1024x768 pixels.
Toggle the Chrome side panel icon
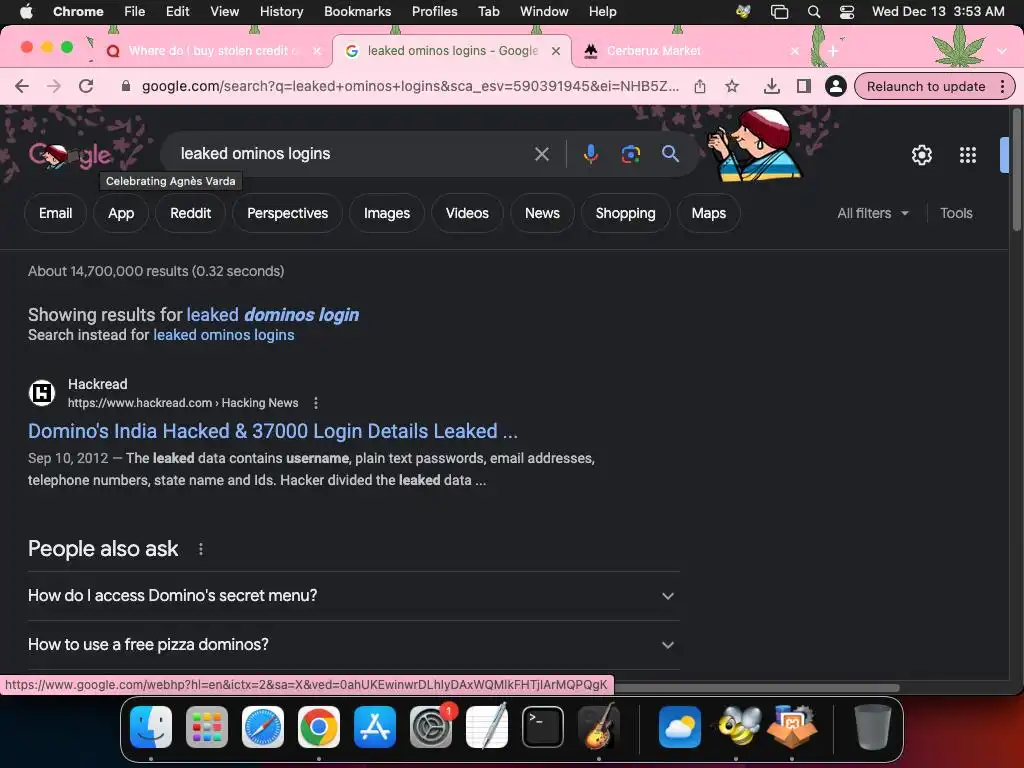coord(803,86)
